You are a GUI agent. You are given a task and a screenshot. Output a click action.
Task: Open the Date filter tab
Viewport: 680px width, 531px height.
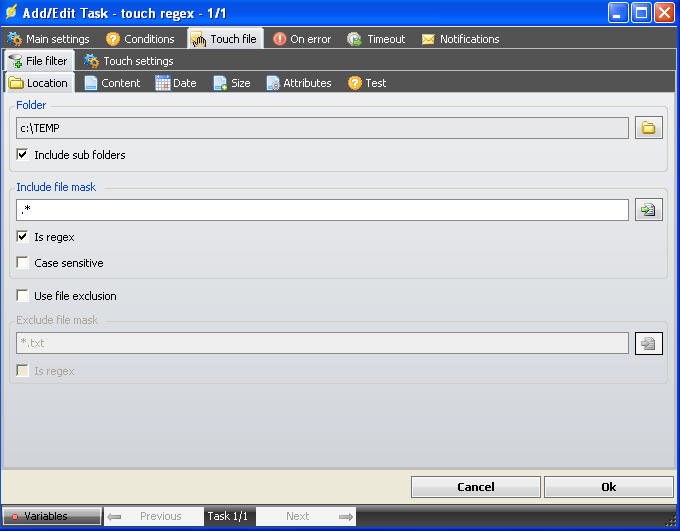click(x=176, y=83)
